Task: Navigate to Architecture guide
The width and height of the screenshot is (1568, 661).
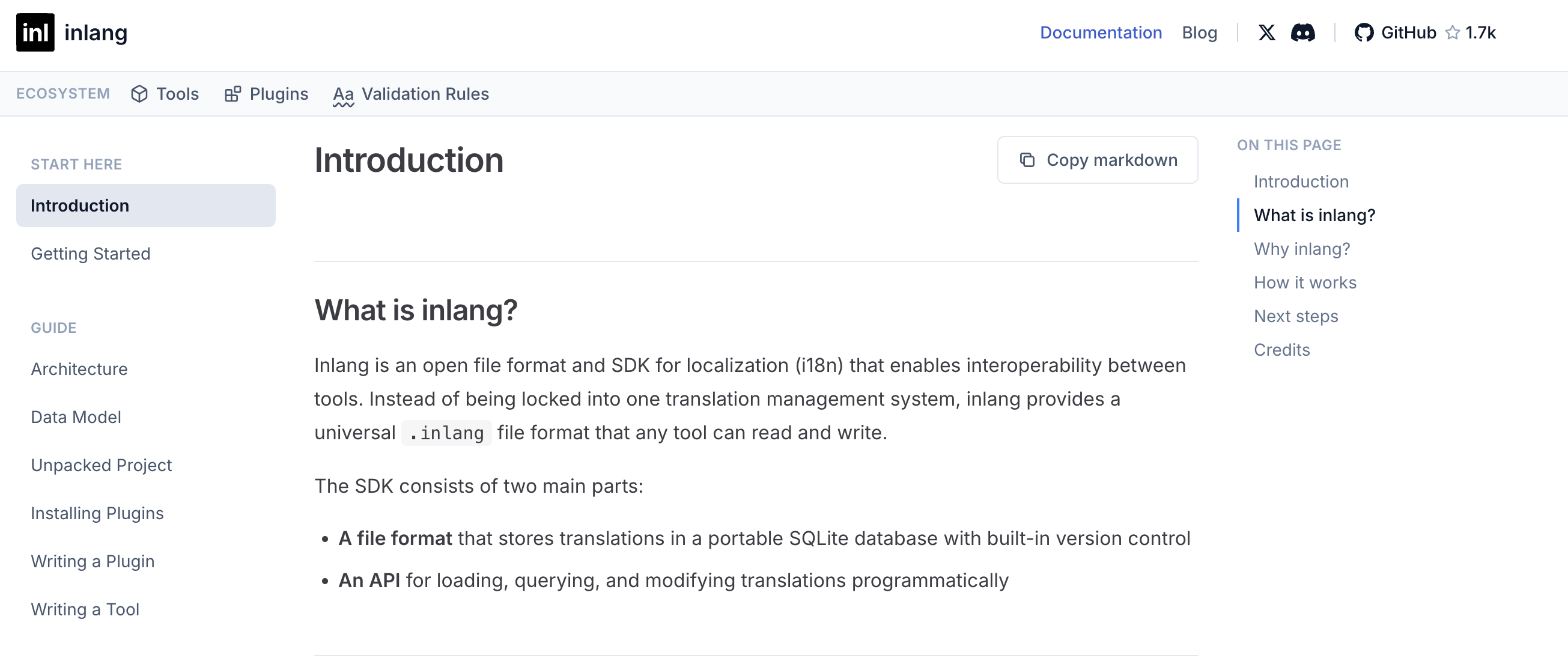Action: pos(79,369)
